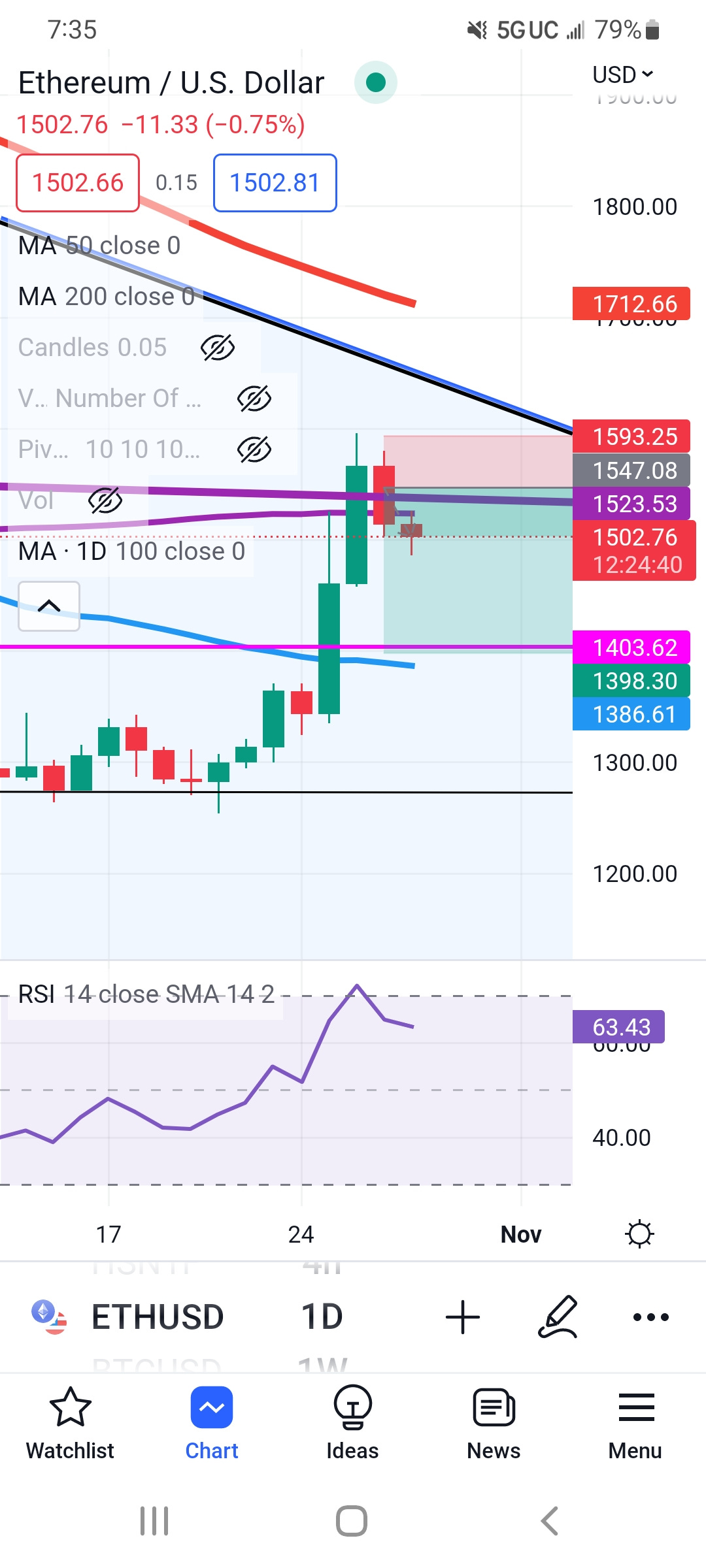This screenshot has width=706, height=1568.
Task: Tap Android recent apps button
Action: point(154,1521)
